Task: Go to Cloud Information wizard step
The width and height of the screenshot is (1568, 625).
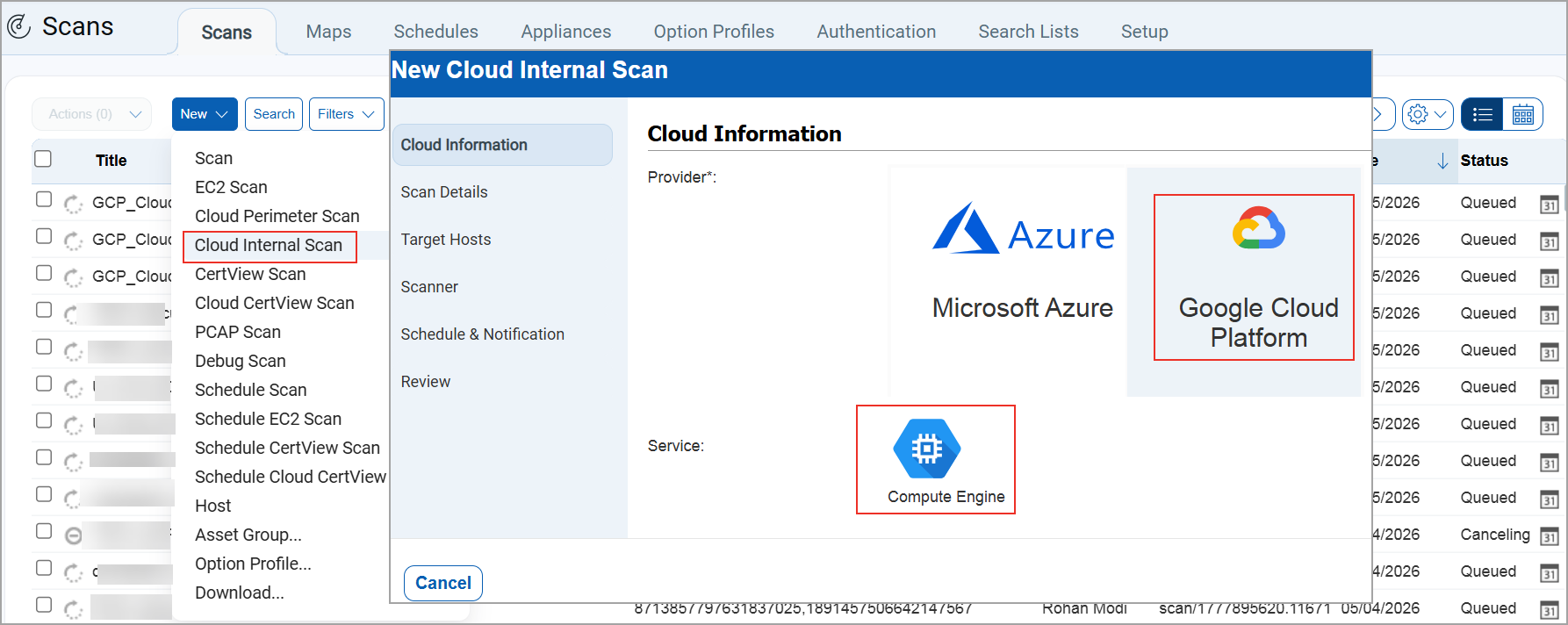Action: click(x=502, y=145)
